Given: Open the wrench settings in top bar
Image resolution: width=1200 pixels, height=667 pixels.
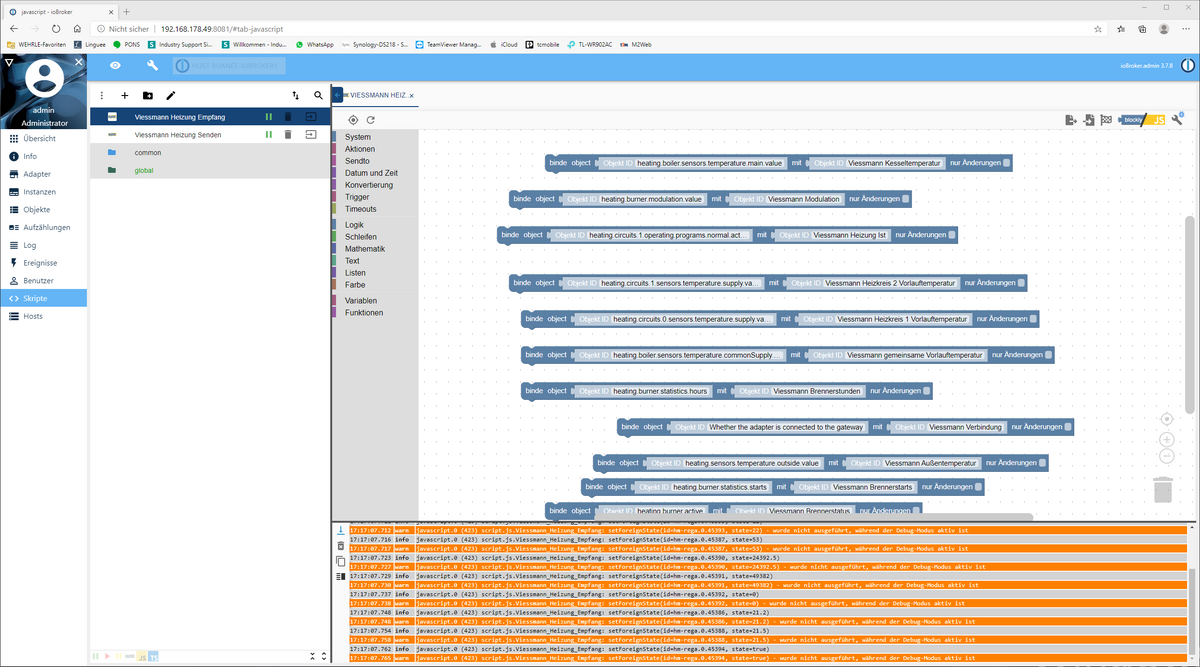Looking at the screenshot, I should [152, 66].
